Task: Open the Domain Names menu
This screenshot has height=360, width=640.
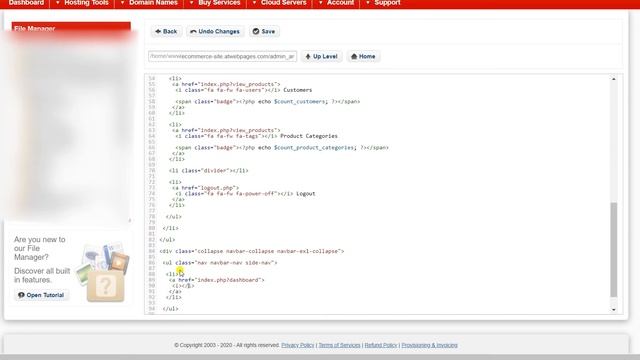Action: [x=153, y=3]
